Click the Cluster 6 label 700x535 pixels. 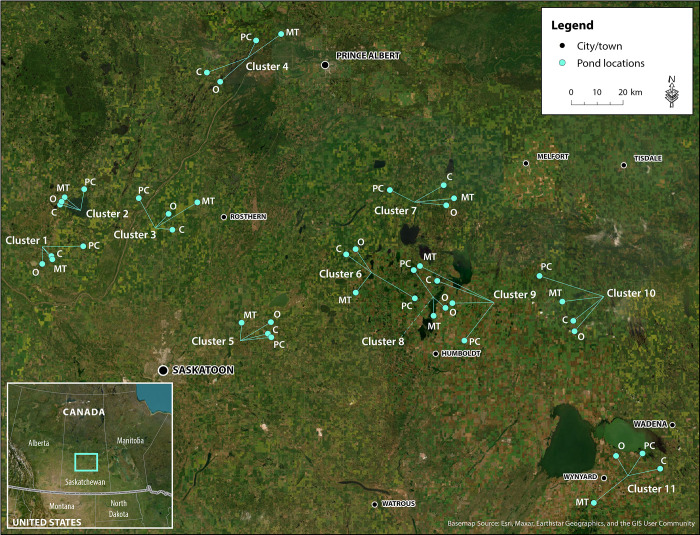[x=340, y=274]
